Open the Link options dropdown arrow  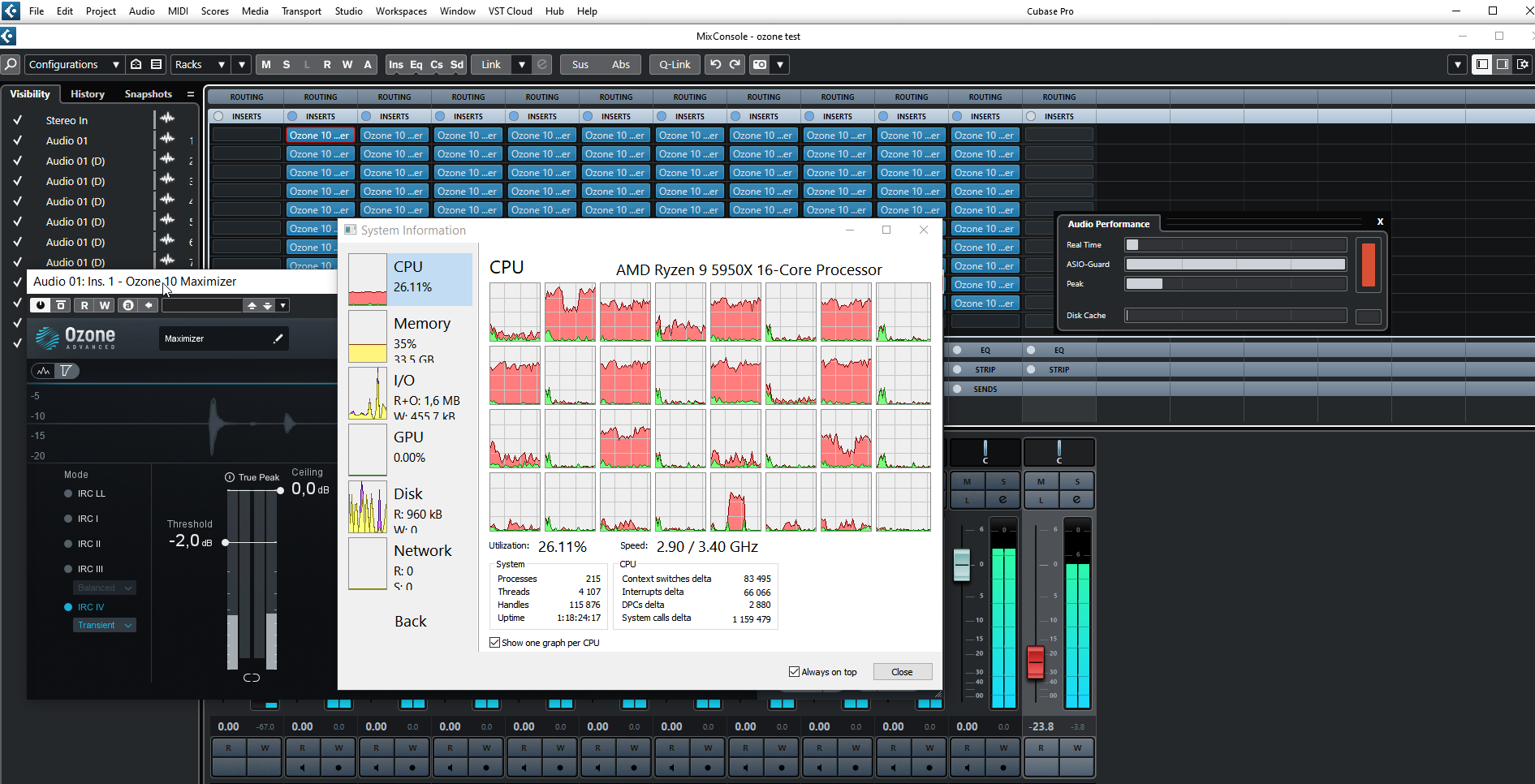[522, 64]
